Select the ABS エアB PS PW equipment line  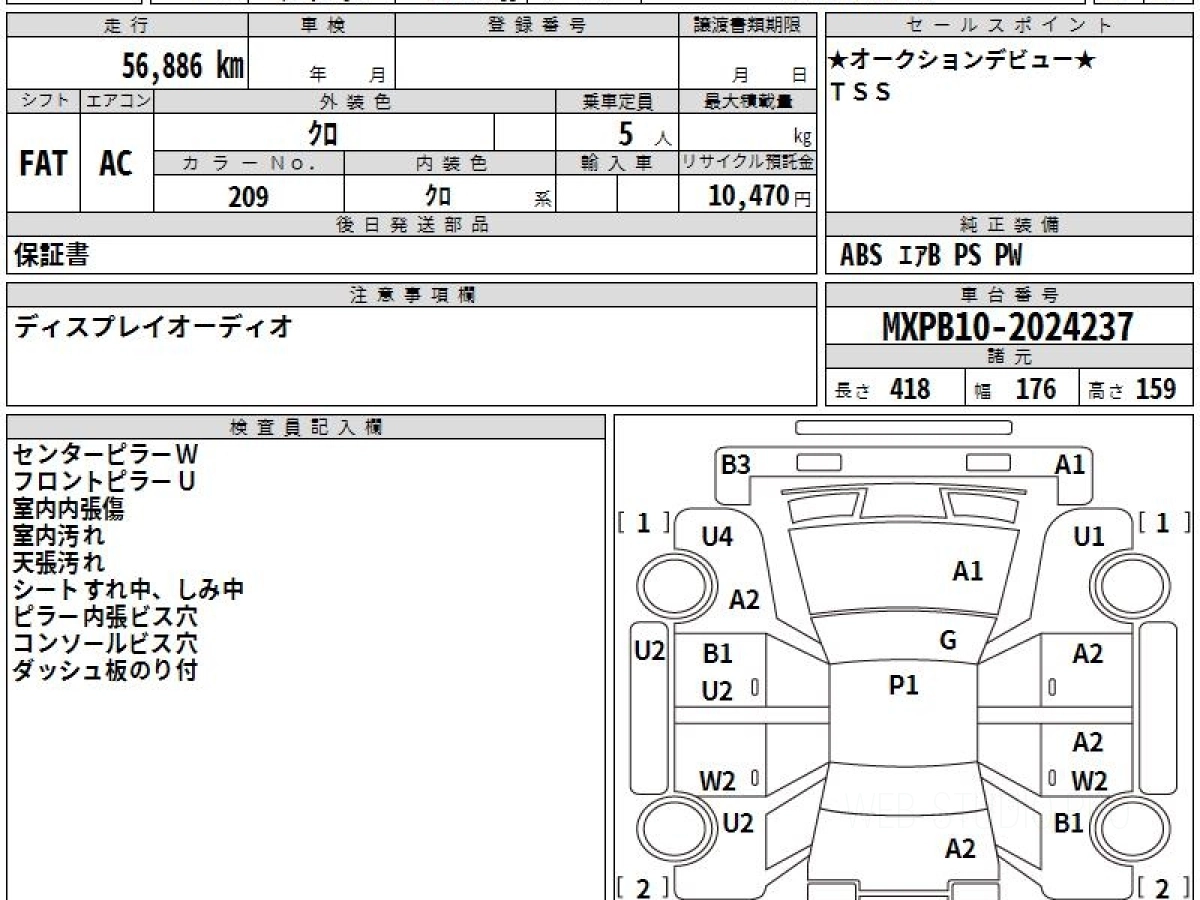[931, 257]
